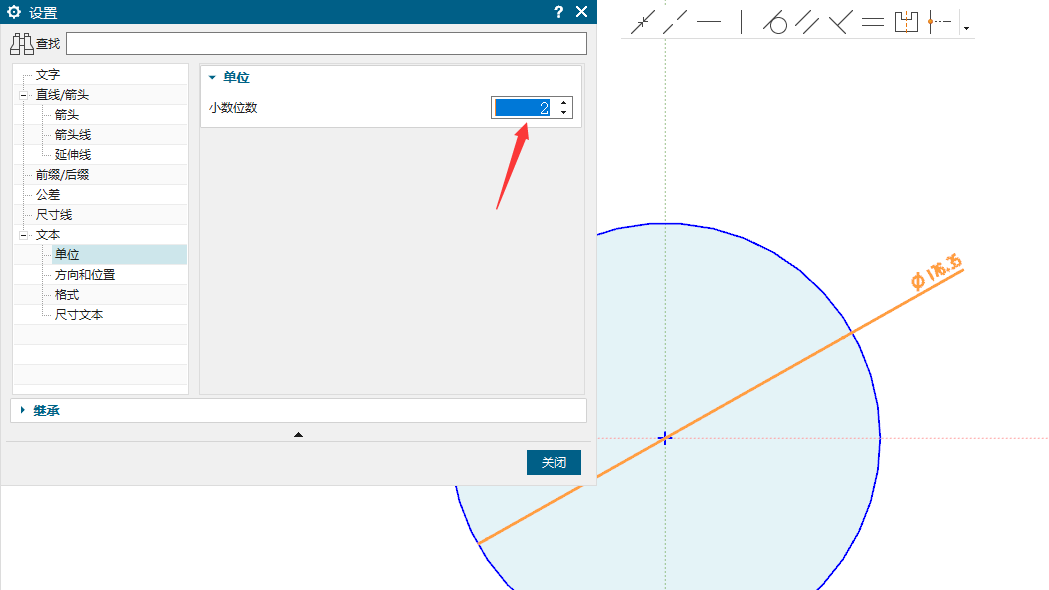Screen dimensions: 1049x590
Task: Select the collinear constraint icon
Action: pyautogui.click(x=676, y=21)
